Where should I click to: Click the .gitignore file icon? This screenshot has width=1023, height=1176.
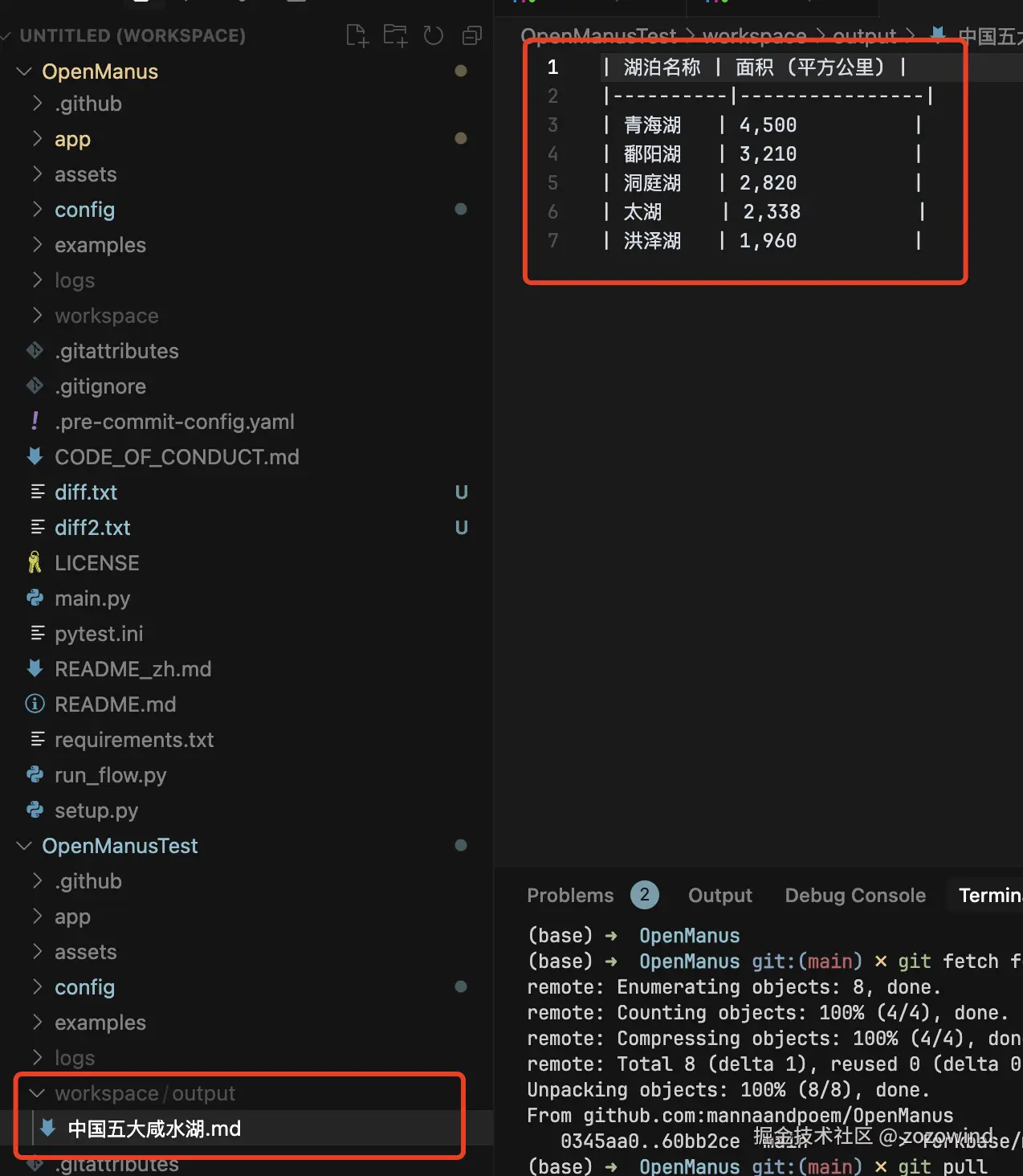(x=35, y=386)
